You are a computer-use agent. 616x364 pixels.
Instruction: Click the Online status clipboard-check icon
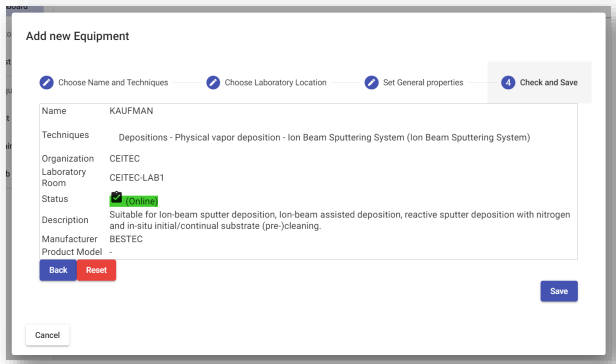116,197
